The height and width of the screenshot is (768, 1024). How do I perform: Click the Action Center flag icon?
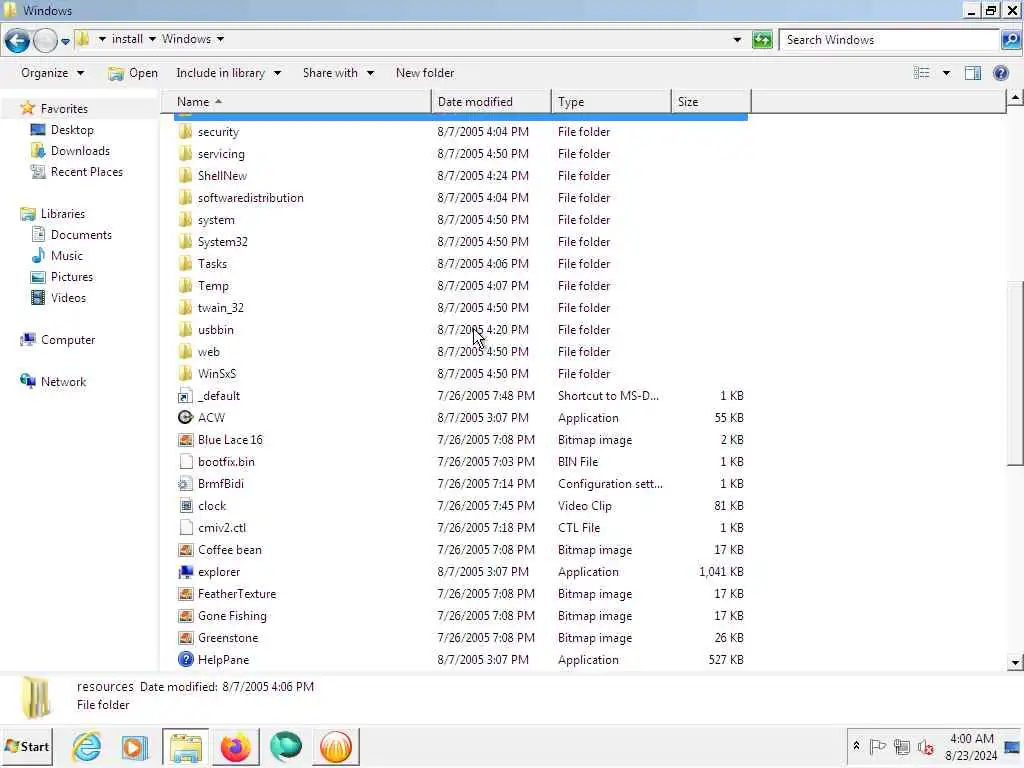(878, 747)
